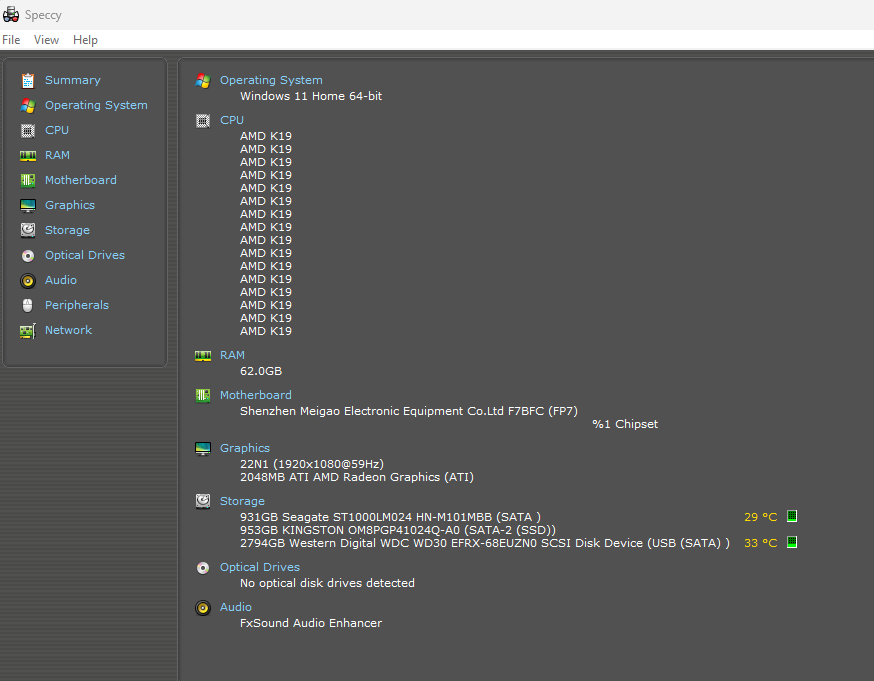Click the Speccy app icon in title bar
The image size is (874, 681).
[12, 14]
